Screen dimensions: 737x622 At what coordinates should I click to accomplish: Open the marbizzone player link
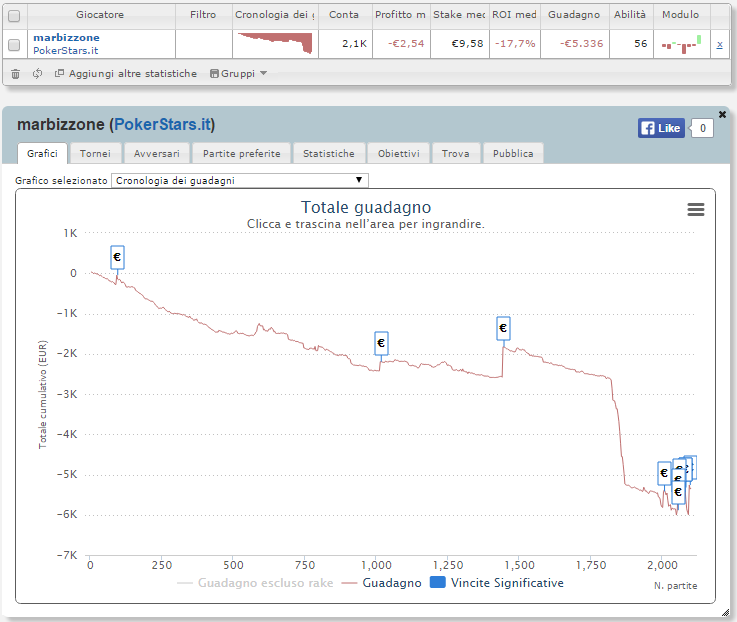point(66,38)
